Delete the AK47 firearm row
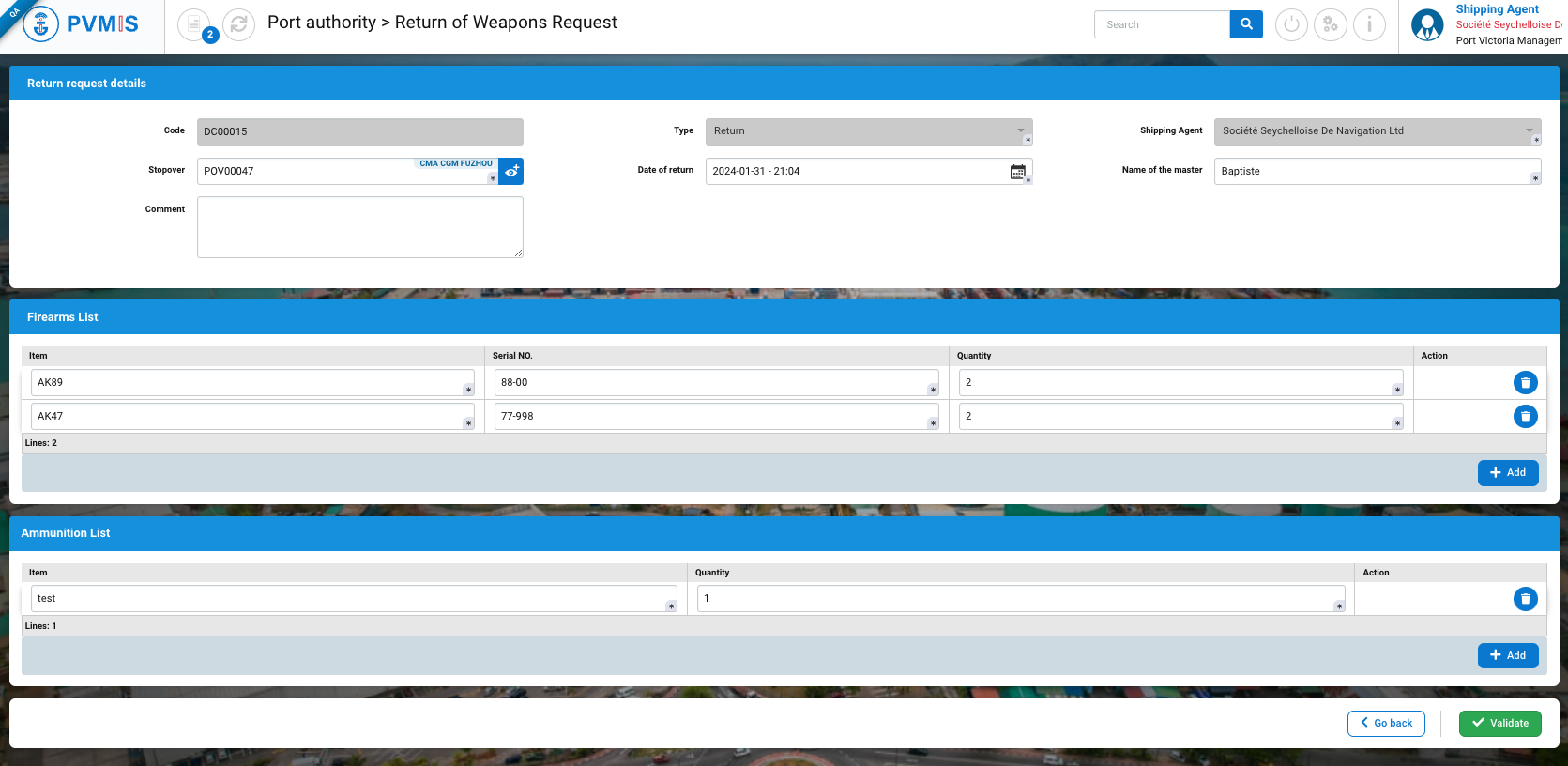The height and width of the screenshot is (766, 1568). click(1525, 416)
